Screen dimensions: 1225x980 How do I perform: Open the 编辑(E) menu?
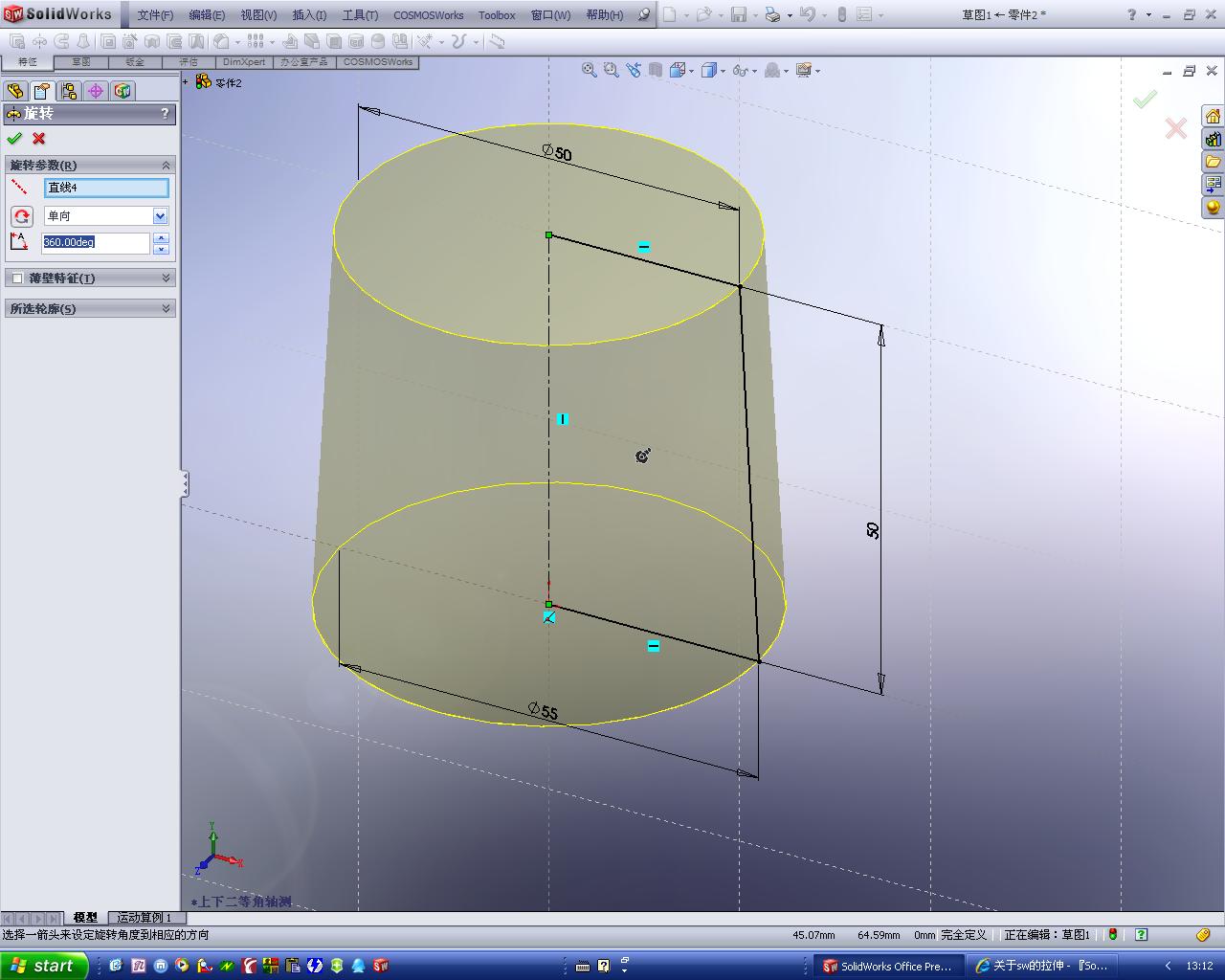tap(207, 15)
